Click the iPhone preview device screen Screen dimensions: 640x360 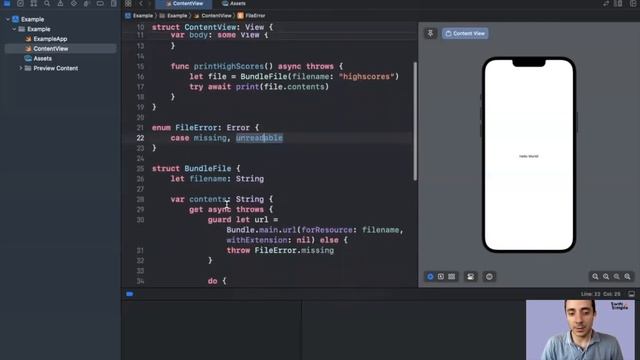[529, 155]
